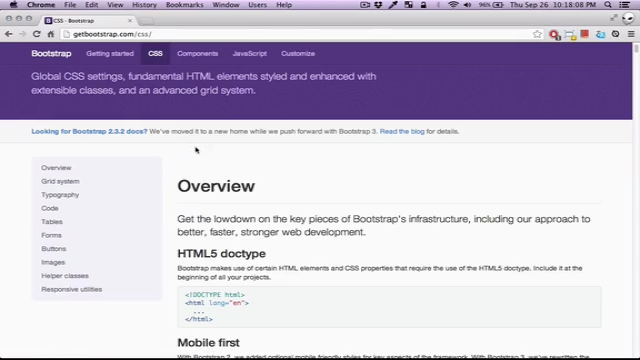Jump to Responsive utilities in sidebar

(71, 289)
